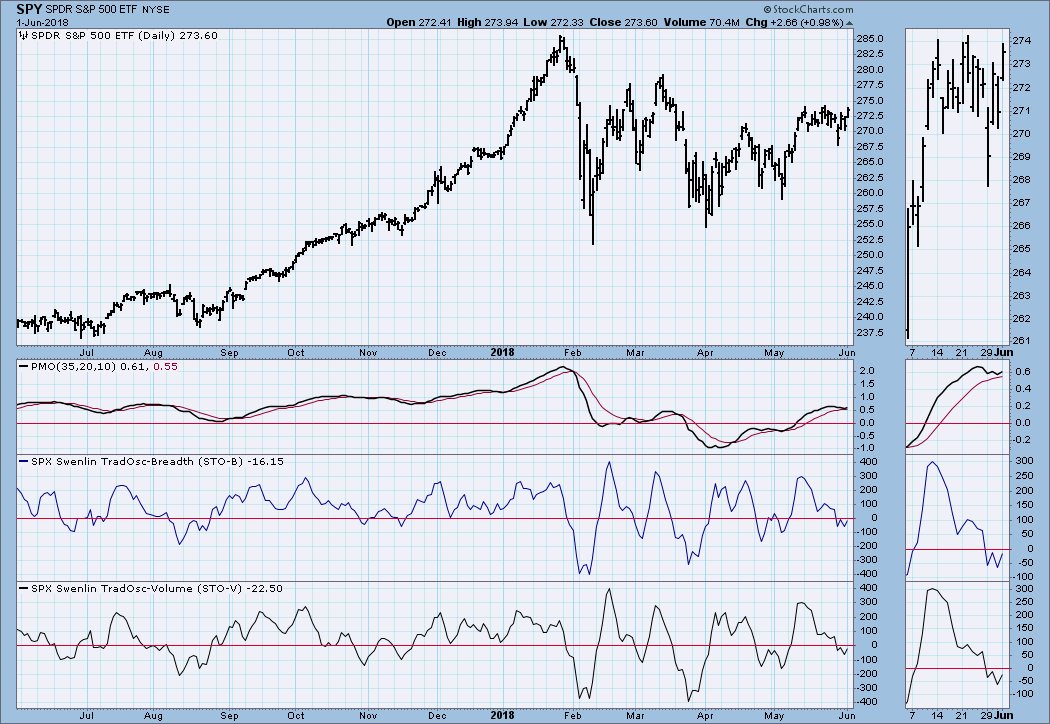Click the 270.0 price axis label

click(869, 131)
